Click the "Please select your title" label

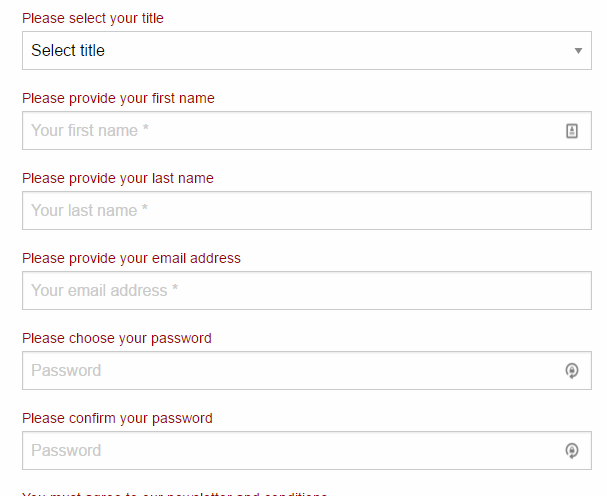click(93, 18)
